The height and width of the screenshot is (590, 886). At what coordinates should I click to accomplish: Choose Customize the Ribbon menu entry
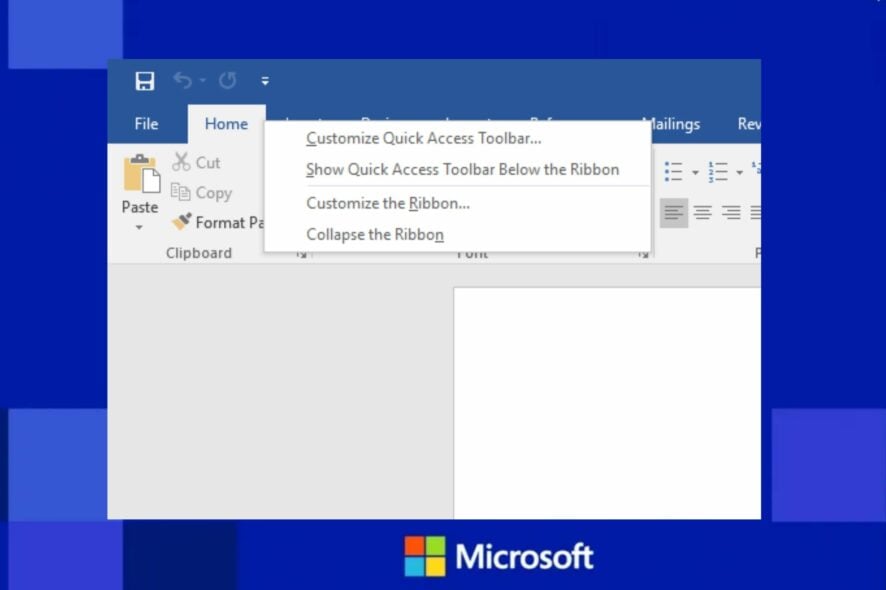click(457, 203)
